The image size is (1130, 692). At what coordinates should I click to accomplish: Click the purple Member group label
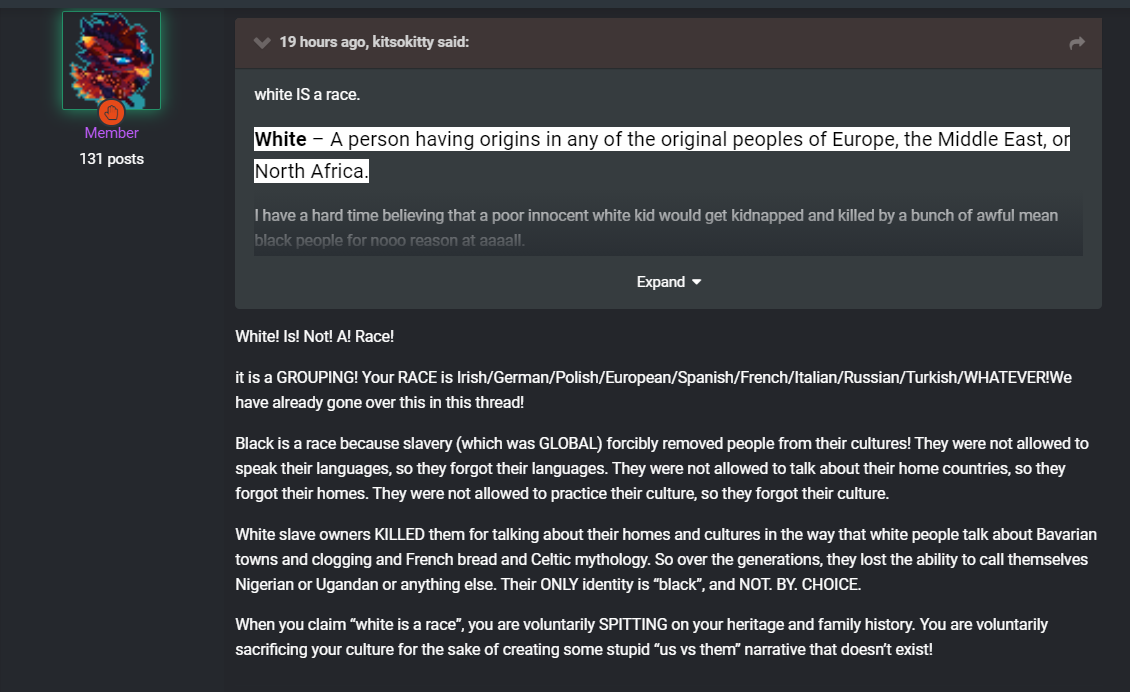111,133
